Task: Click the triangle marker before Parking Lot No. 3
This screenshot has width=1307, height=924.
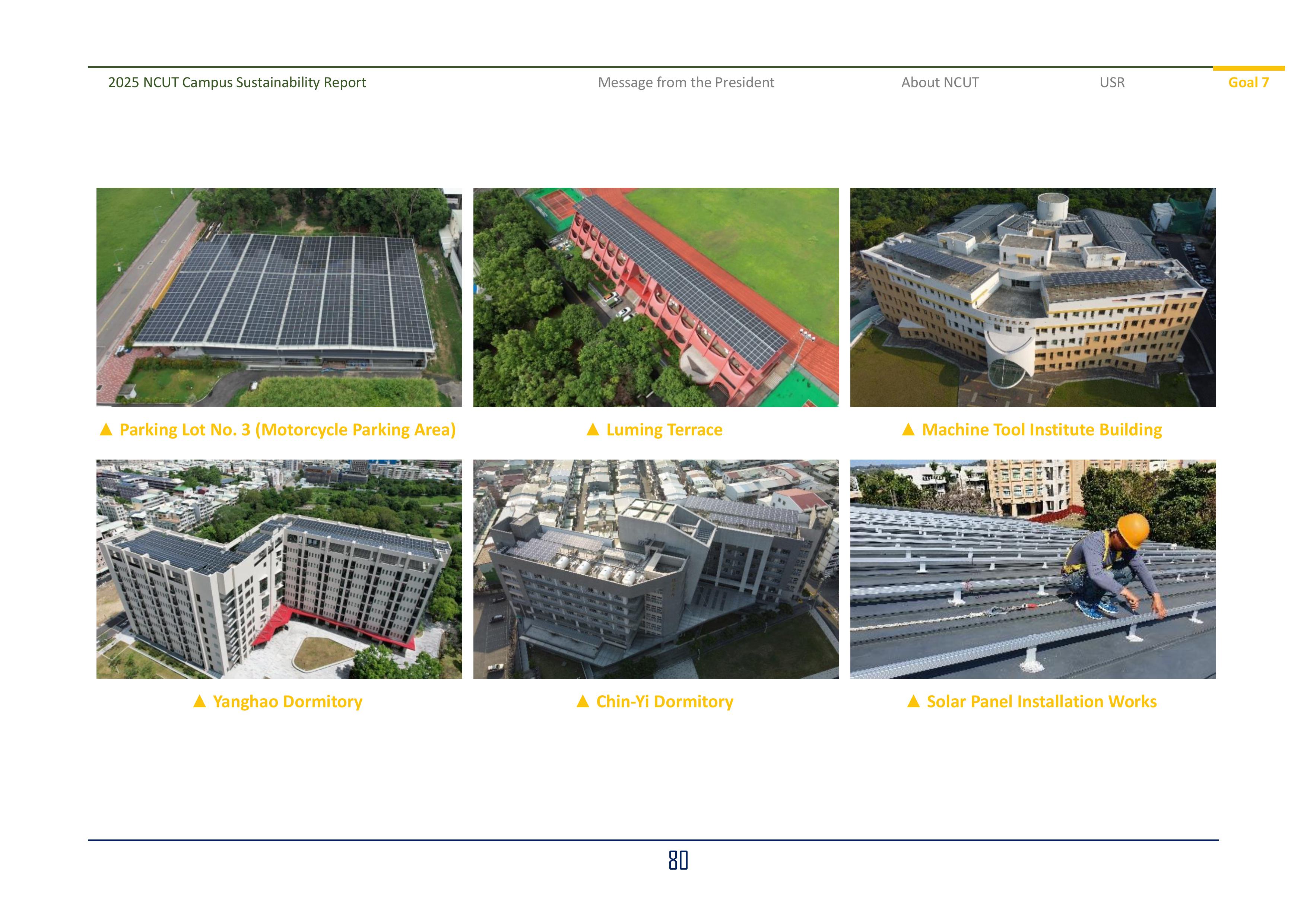Action: click(x=106, y=430)
